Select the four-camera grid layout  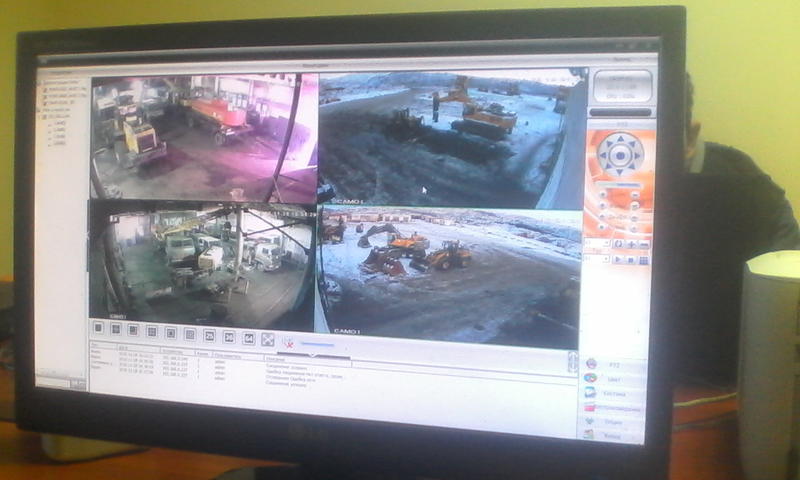[116, 329]
